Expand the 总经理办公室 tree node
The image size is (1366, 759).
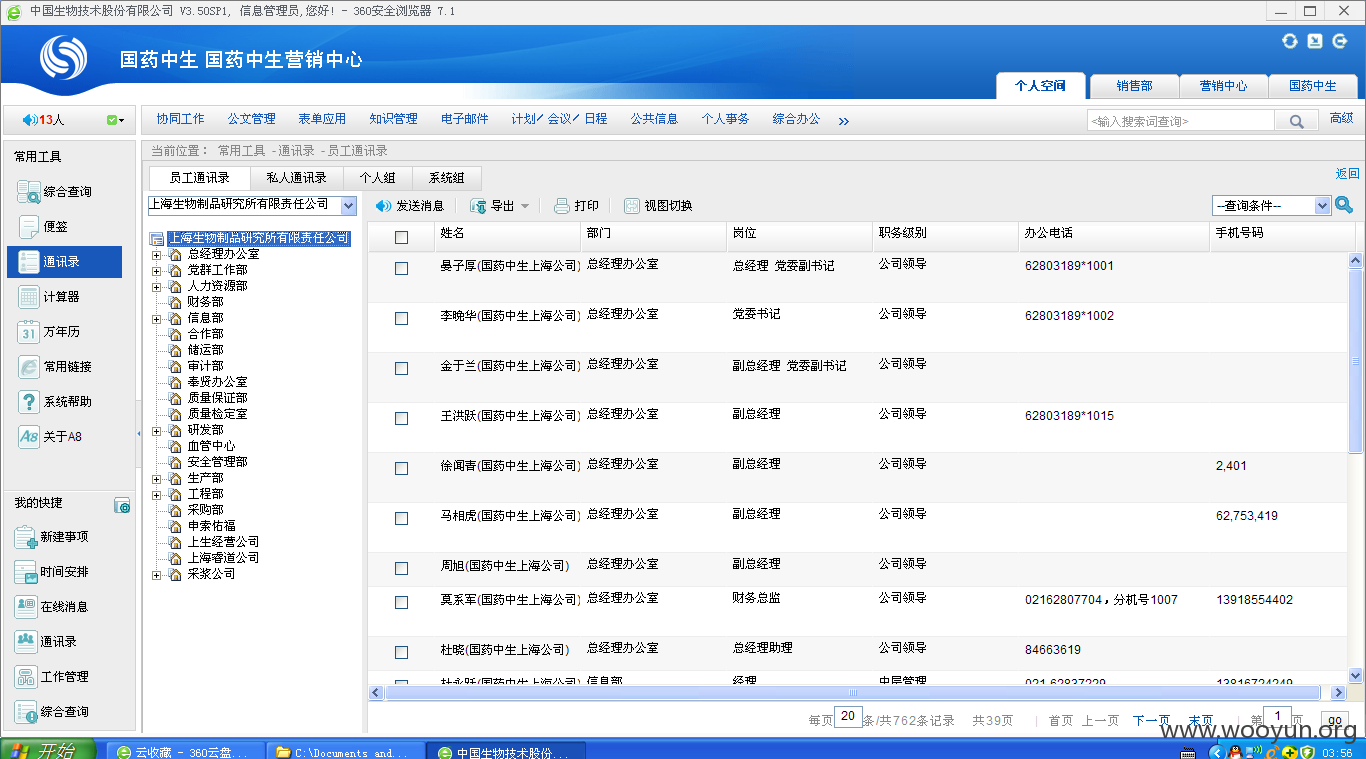pos(156,254)
